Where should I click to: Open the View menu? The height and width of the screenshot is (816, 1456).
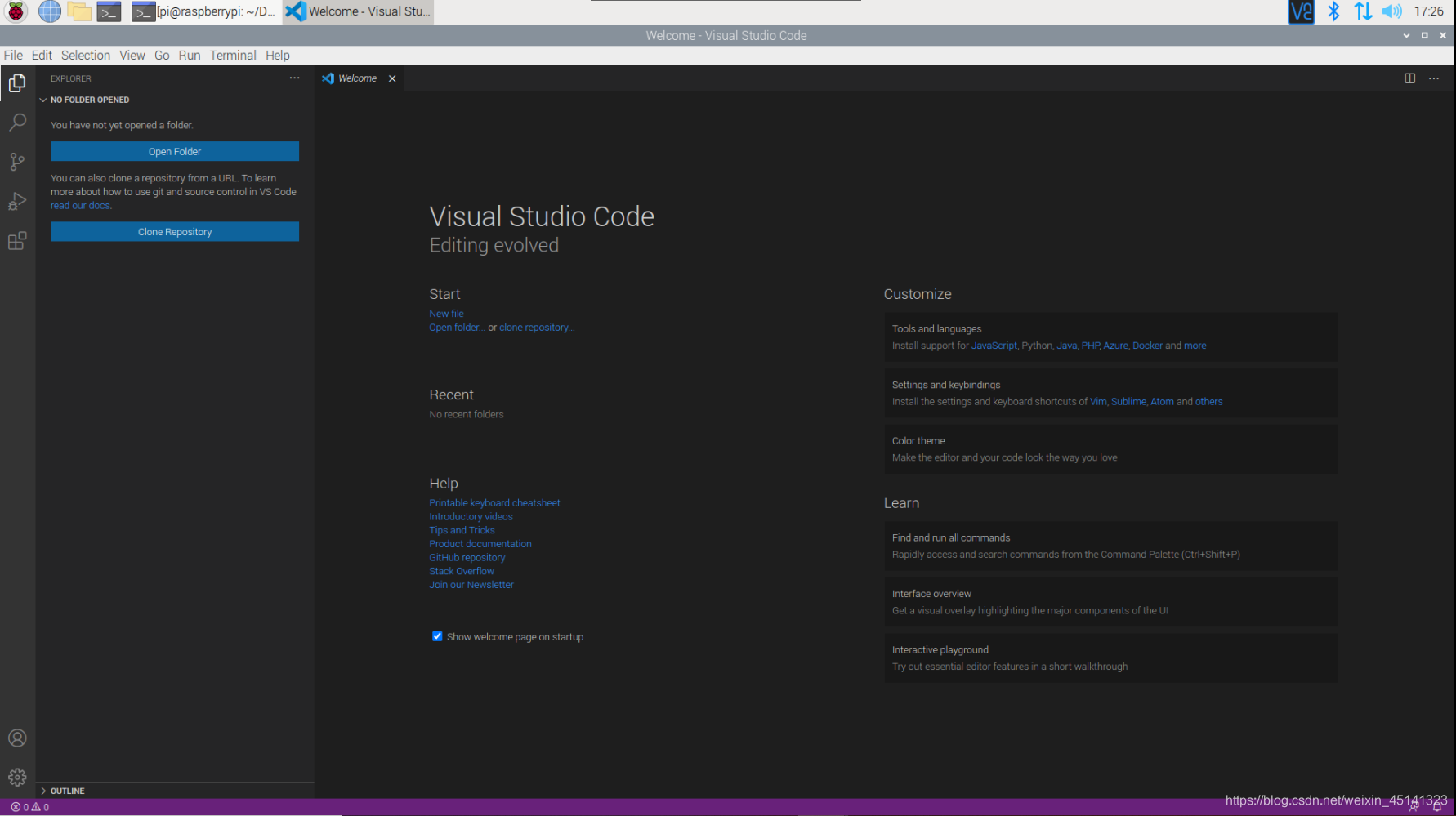coord(132,56)
